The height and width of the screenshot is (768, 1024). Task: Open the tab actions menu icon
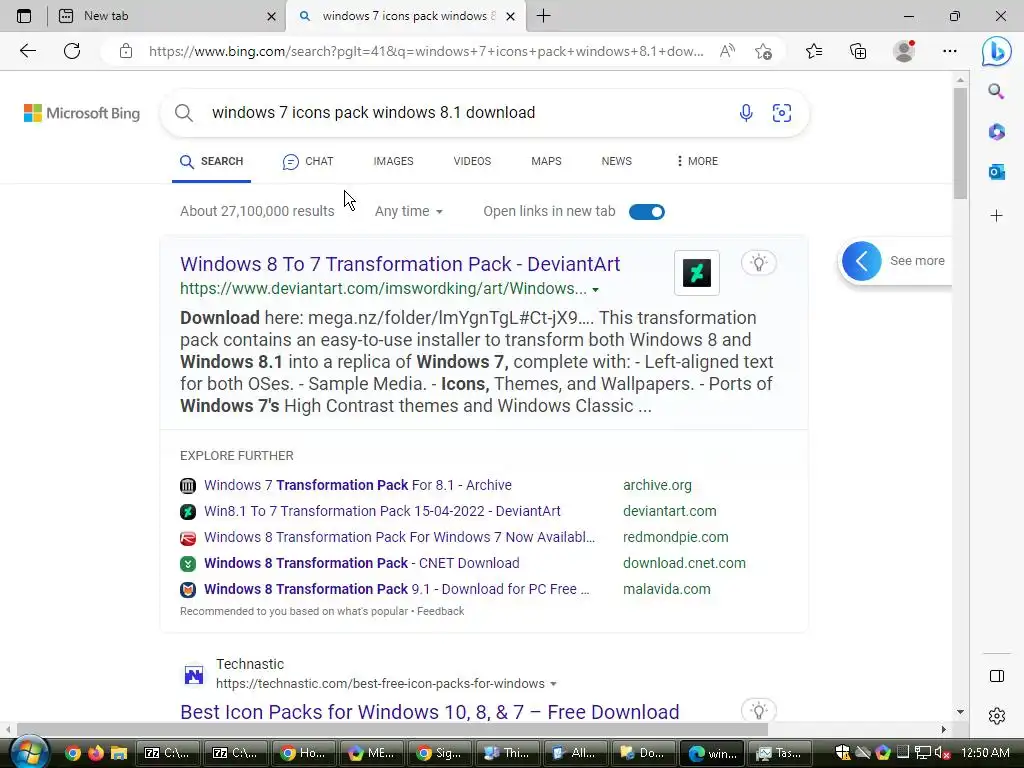click(x=24, y=16)
